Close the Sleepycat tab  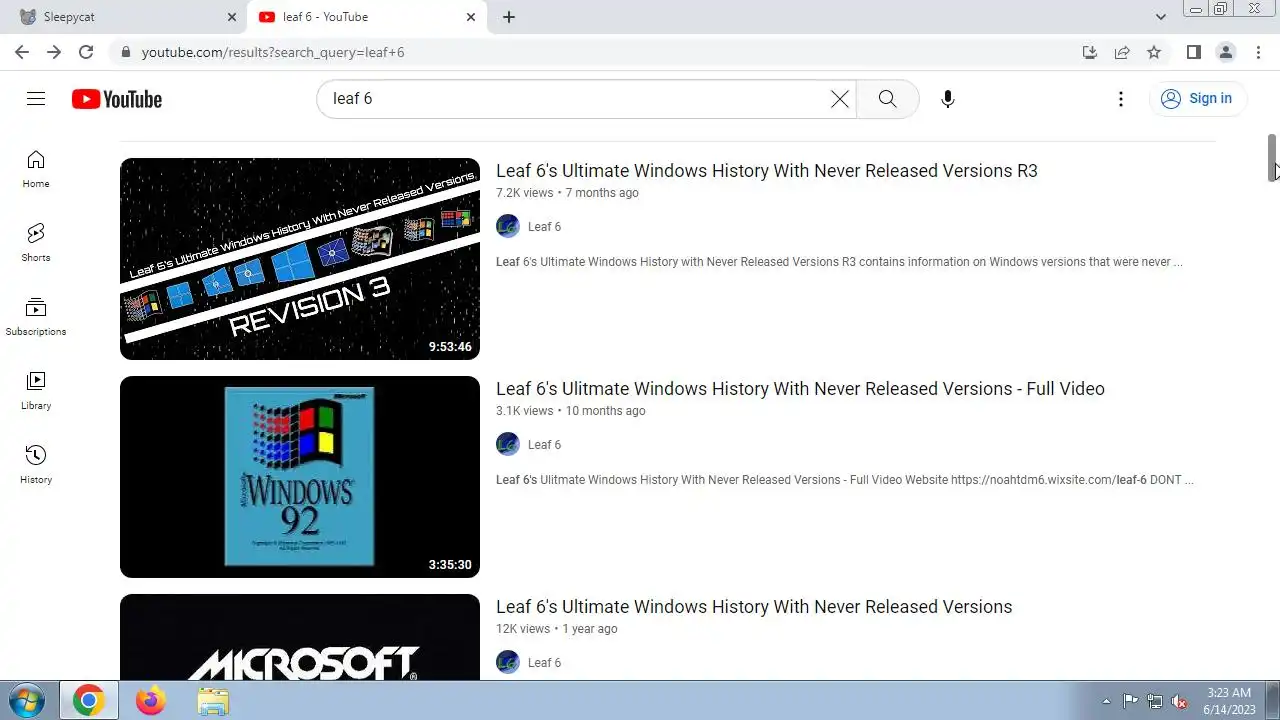click(232, 17)
